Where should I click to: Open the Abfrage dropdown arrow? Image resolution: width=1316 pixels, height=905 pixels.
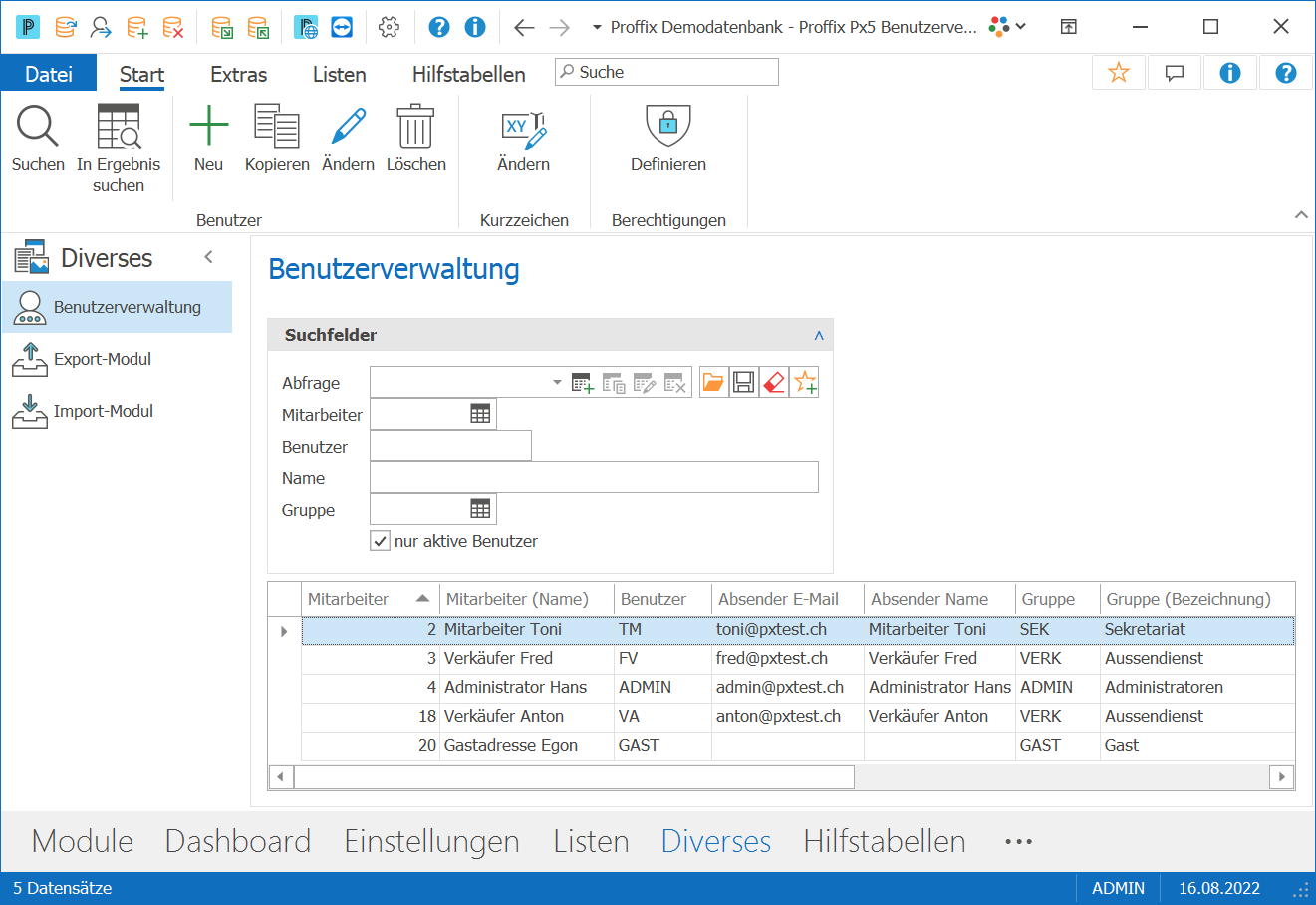(557, 383)
